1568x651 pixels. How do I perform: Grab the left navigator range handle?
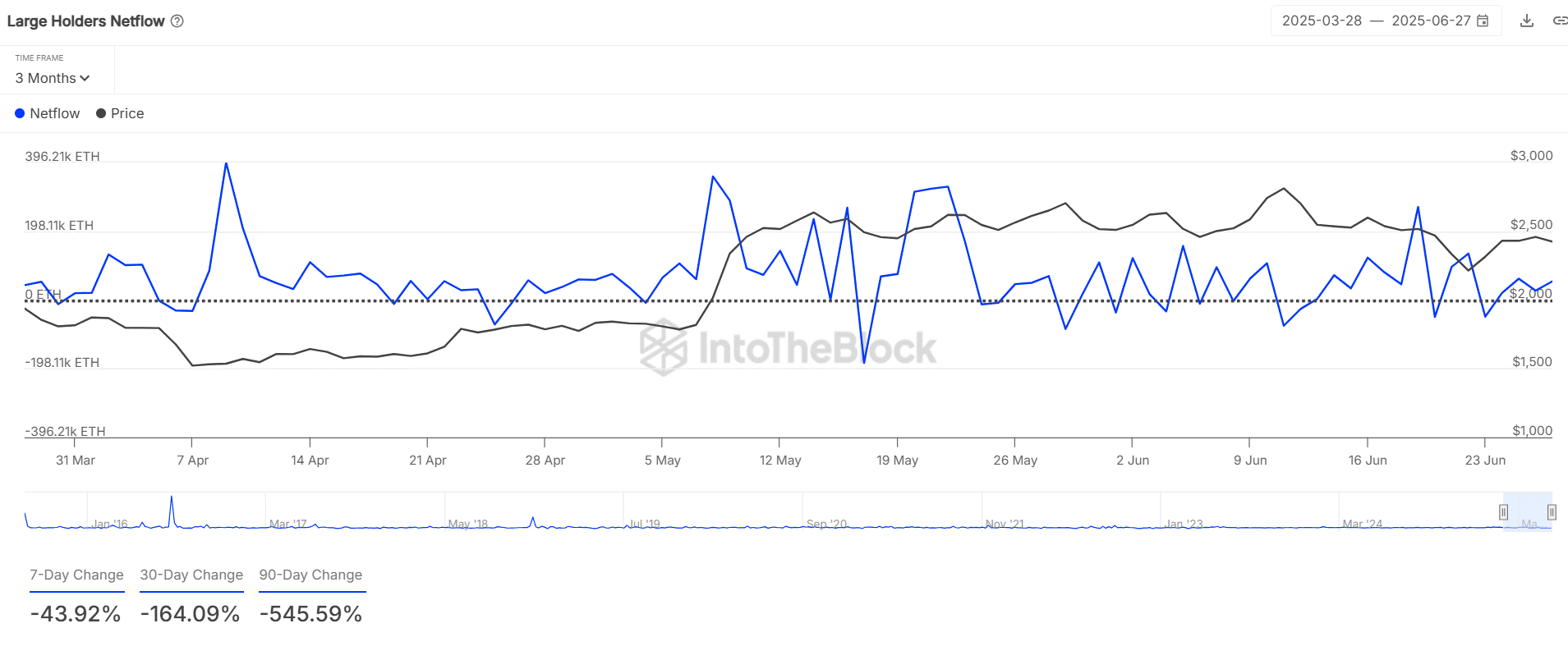click(x=1503, y=512)
